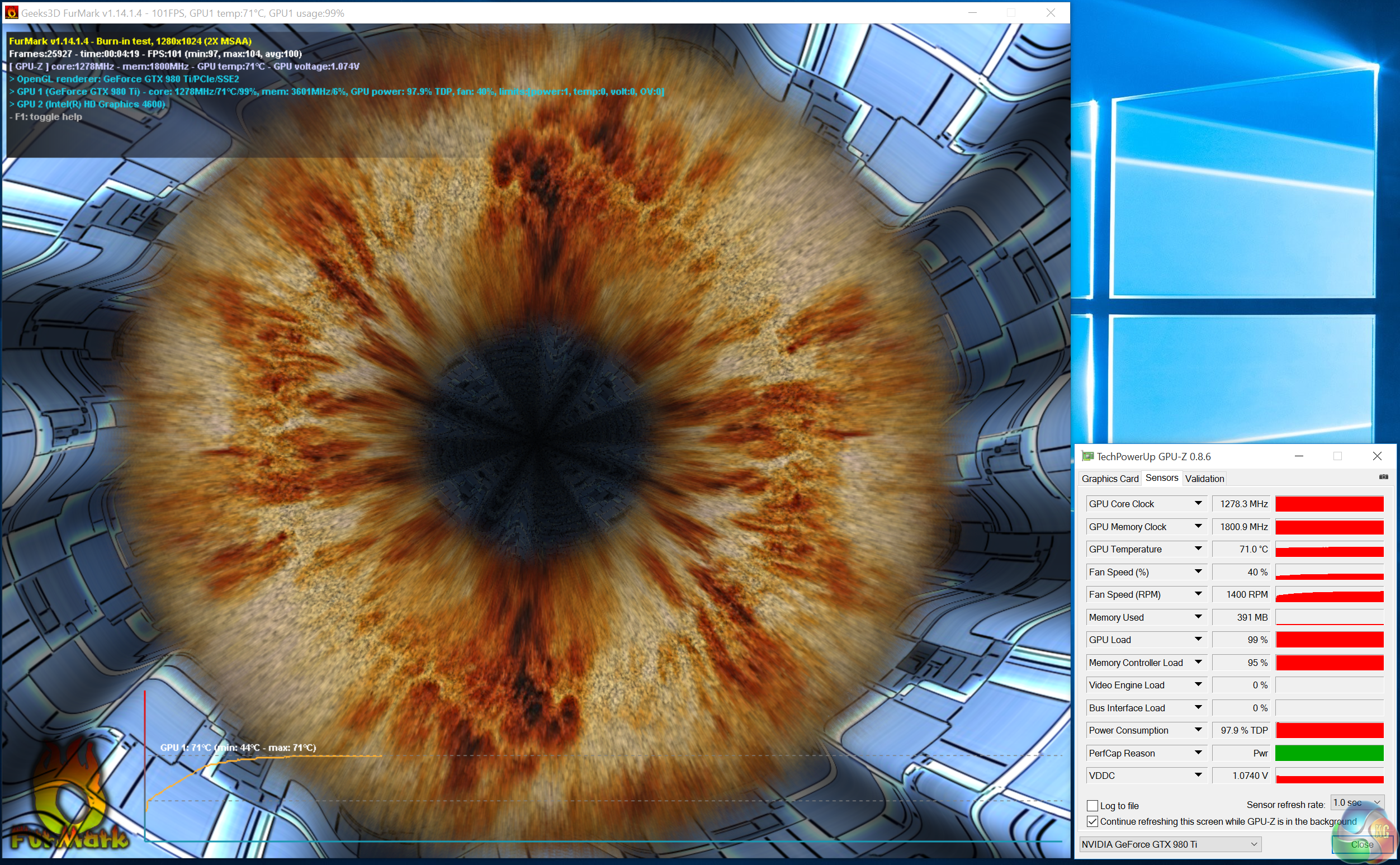
Task: Open the NVIDIA GeForce GTX 980 Ti selector
Action: (1170, 844)
